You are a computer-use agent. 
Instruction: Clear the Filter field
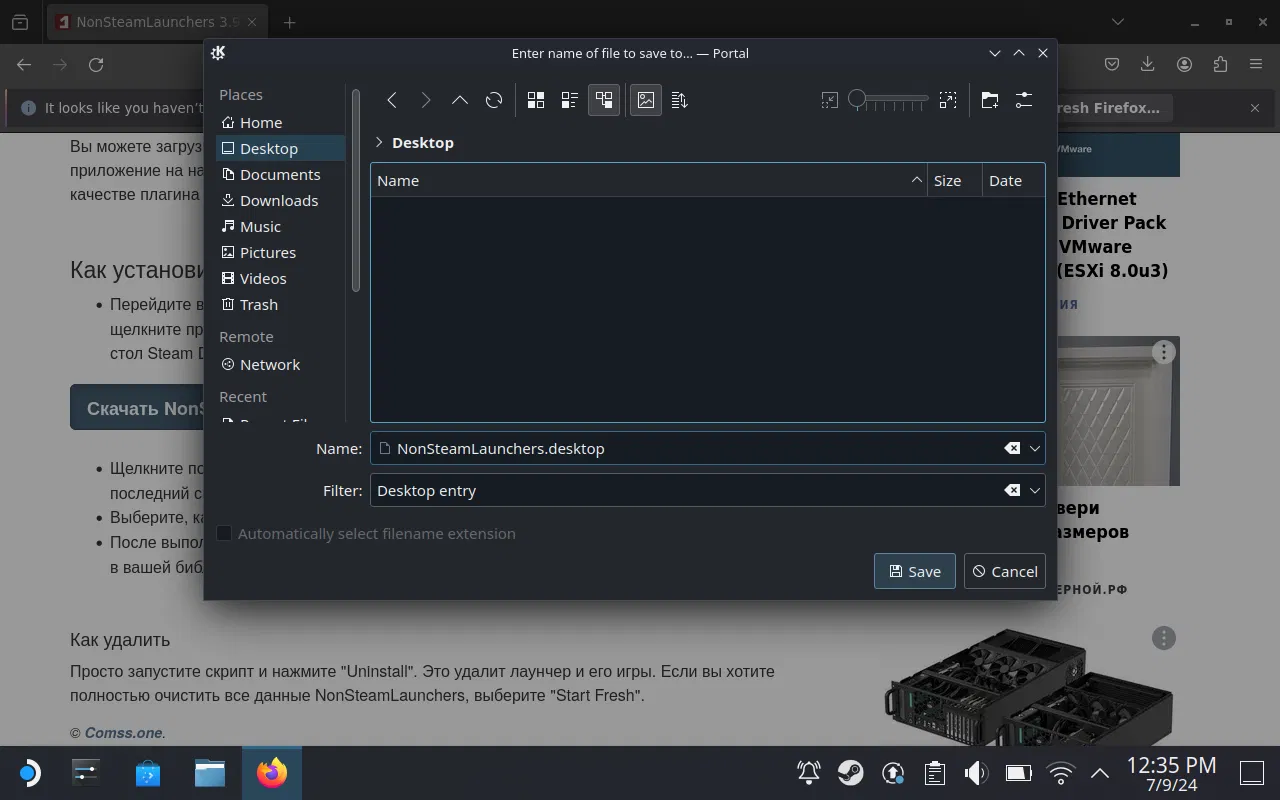(1012, 490)
